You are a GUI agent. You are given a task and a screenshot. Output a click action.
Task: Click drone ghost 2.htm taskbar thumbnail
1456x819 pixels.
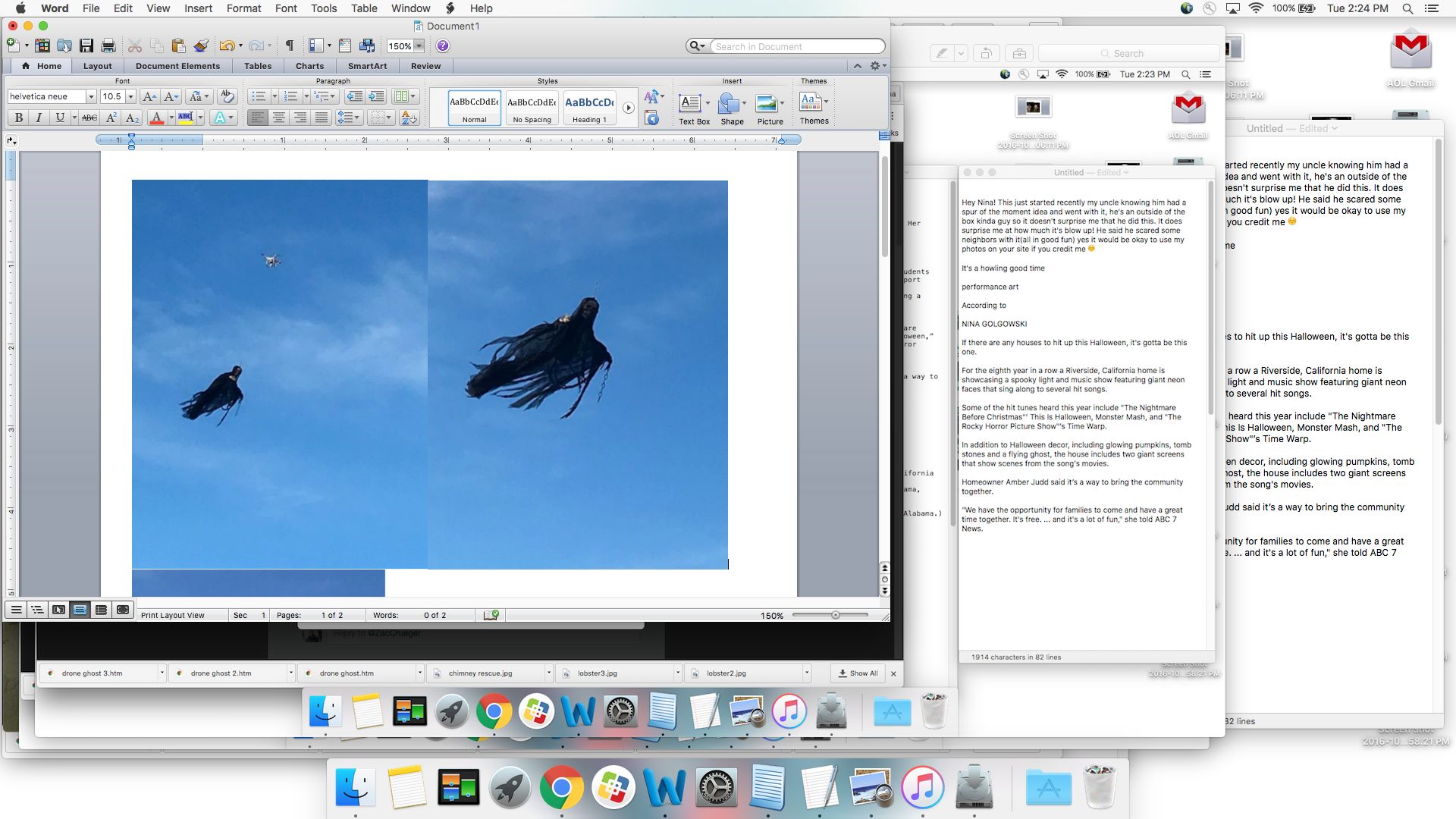pyautogui.click(x=221, y=673)
